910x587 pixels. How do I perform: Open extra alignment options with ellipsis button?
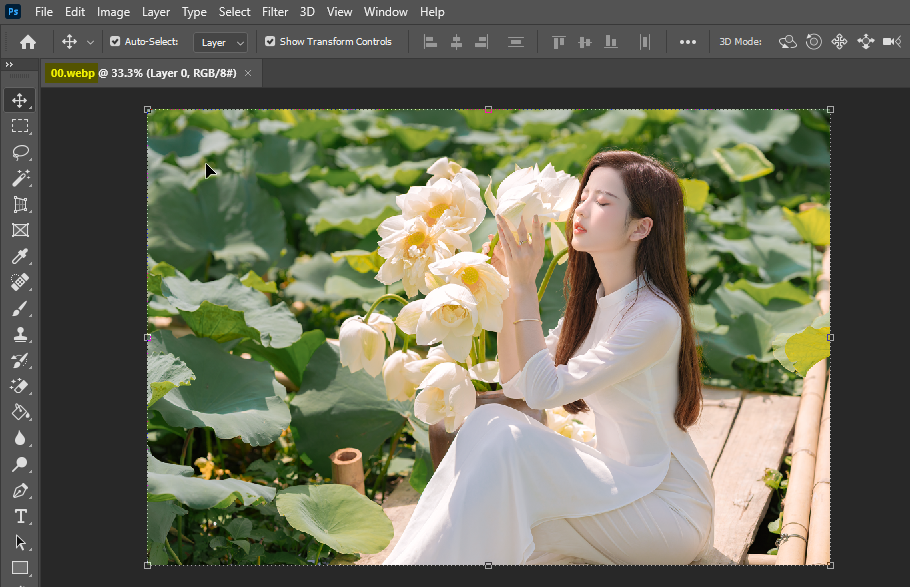[x=687, y=41]
